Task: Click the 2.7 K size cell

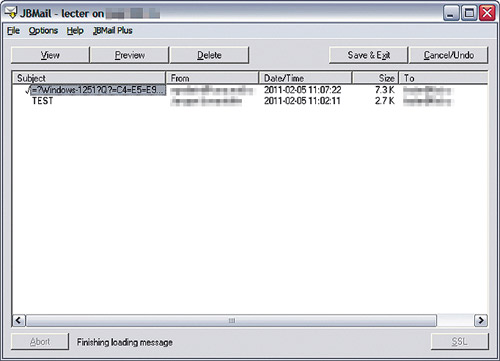Action: click(x=385, y=101)
